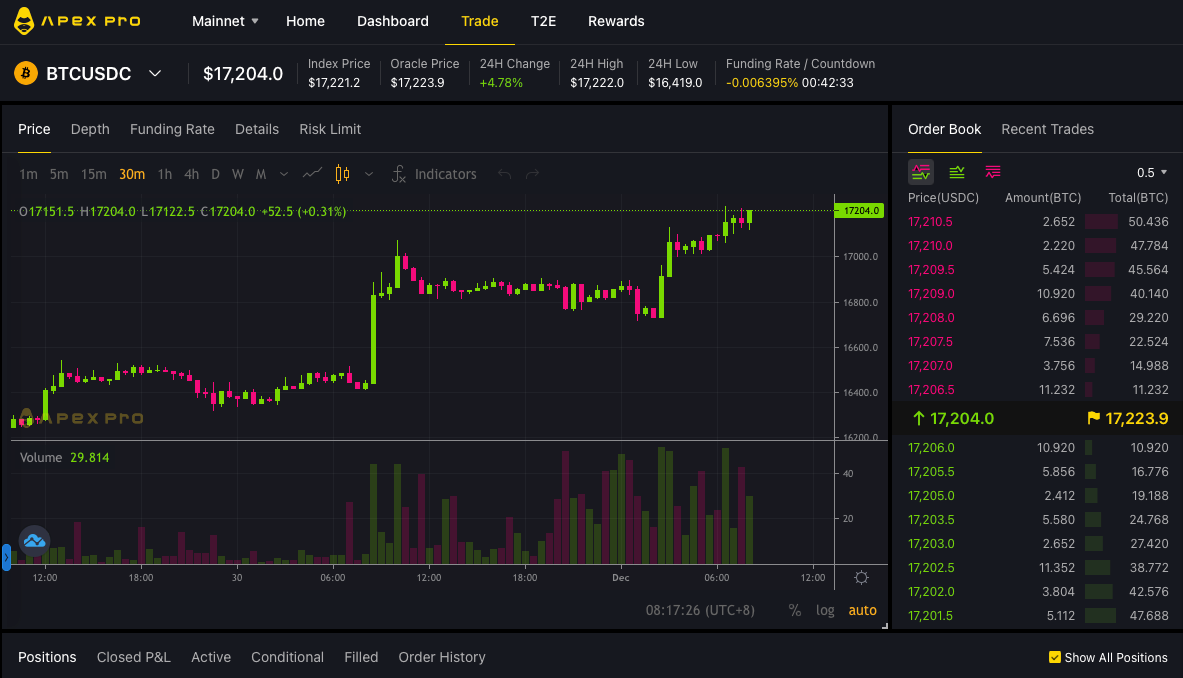Image resolution: width=1183 pixels, height=678 pixels.
Task: Select the 1m timeframe
Action: 29,174
